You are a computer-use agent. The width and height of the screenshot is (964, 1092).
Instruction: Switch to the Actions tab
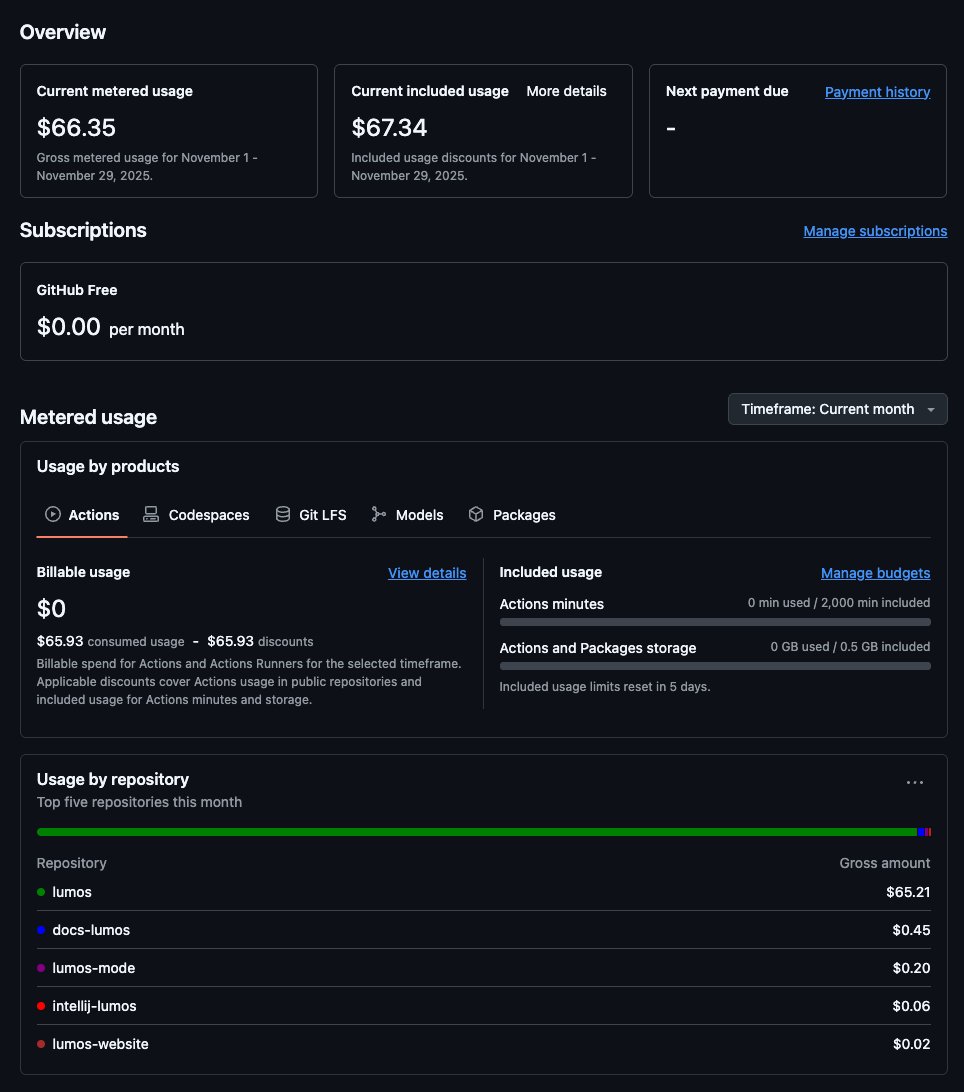82,515
